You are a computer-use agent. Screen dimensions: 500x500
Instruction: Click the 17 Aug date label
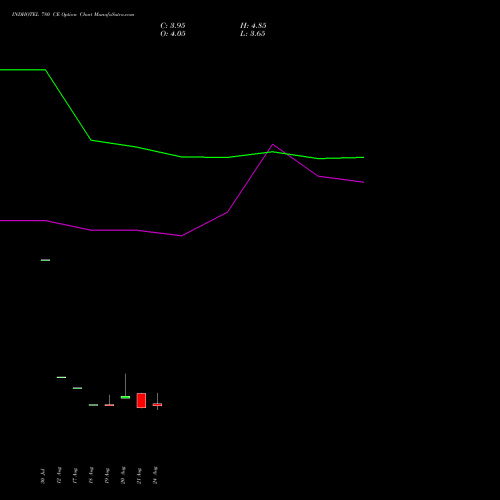tap(75, 476)
